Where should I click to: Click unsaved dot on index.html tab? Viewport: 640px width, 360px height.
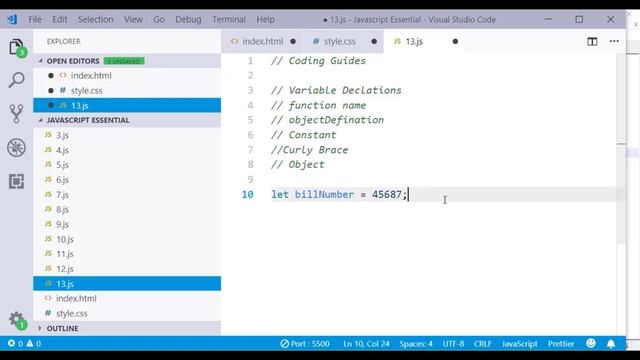(x=293, y=41)
